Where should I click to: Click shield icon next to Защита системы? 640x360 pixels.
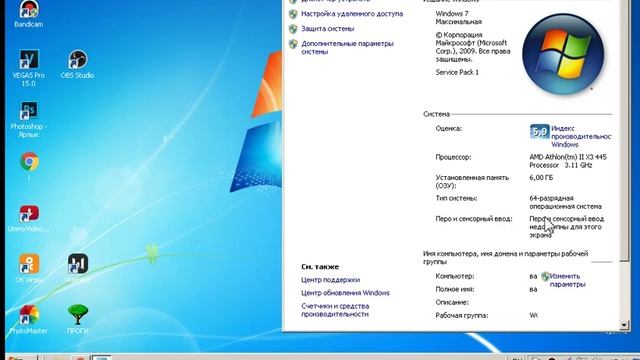coord(293,29)
